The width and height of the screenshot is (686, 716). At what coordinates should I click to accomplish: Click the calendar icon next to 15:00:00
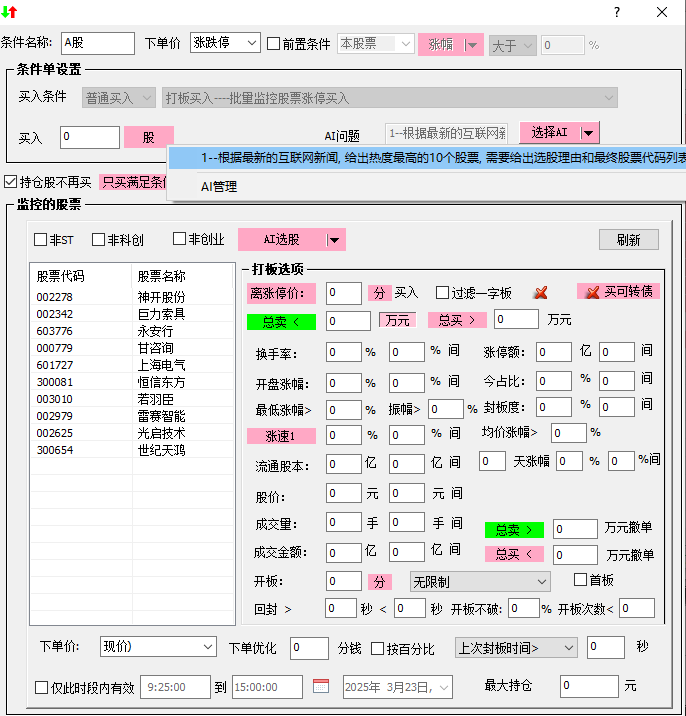point(321,686)
